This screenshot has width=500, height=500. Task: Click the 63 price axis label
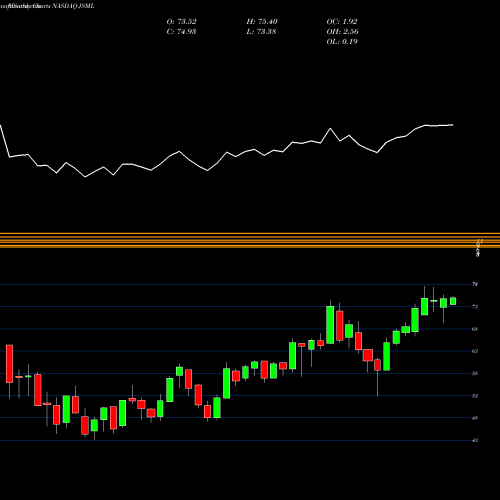(475, 351)
